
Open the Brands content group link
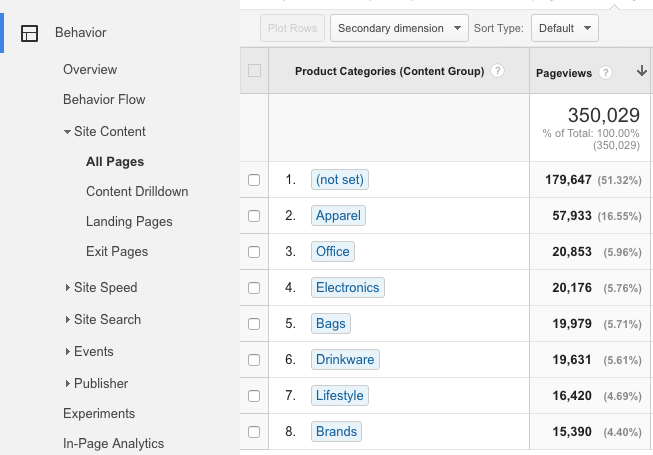click(336, 431)
